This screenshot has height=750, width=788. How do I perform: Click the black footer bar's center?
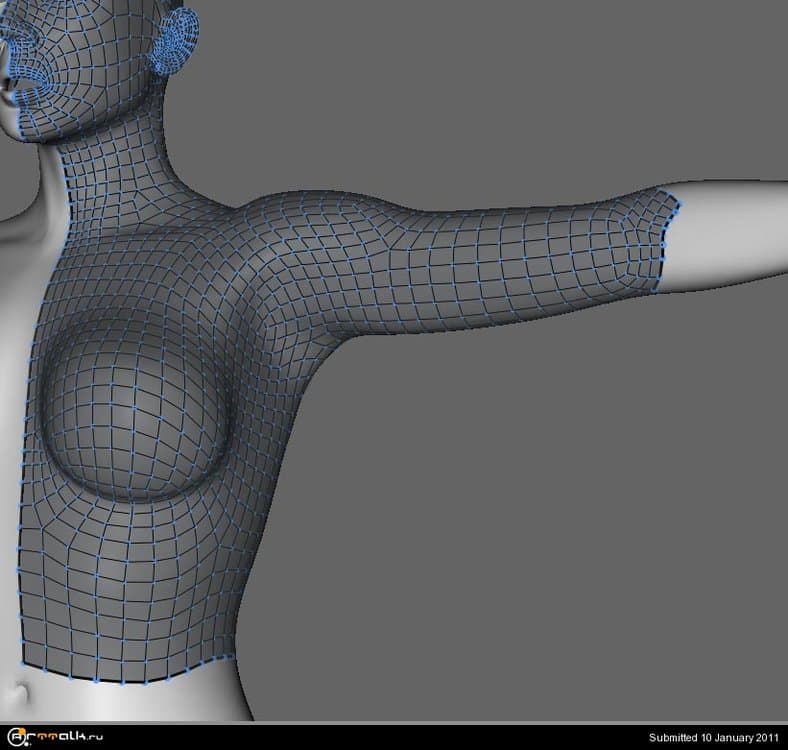click(394, 737)
